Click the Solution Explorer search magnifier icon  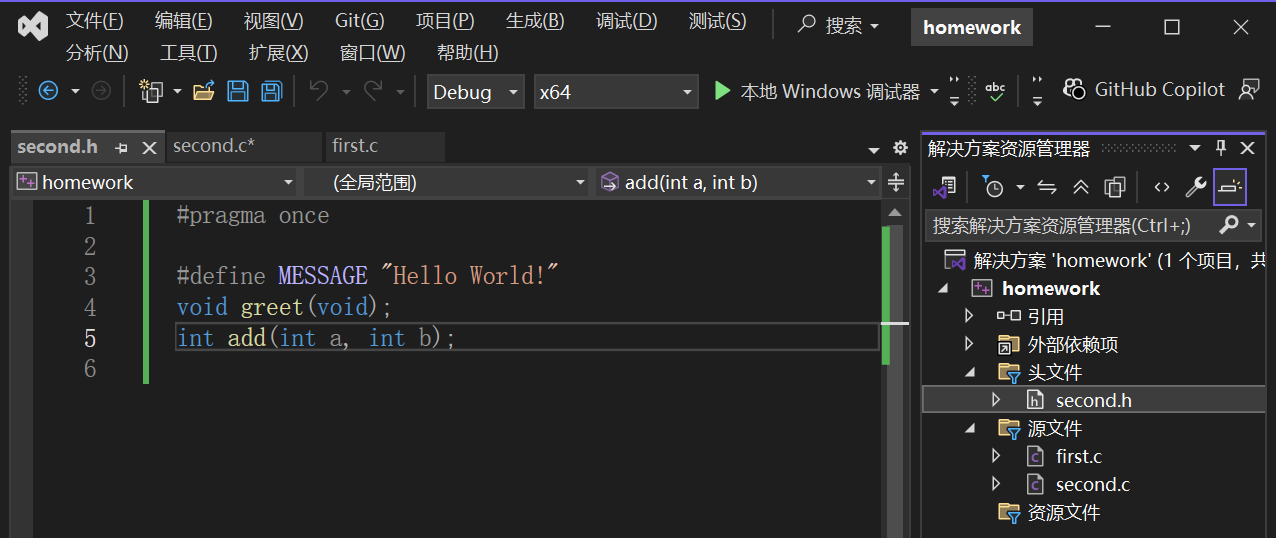(x=1230, y=225)
